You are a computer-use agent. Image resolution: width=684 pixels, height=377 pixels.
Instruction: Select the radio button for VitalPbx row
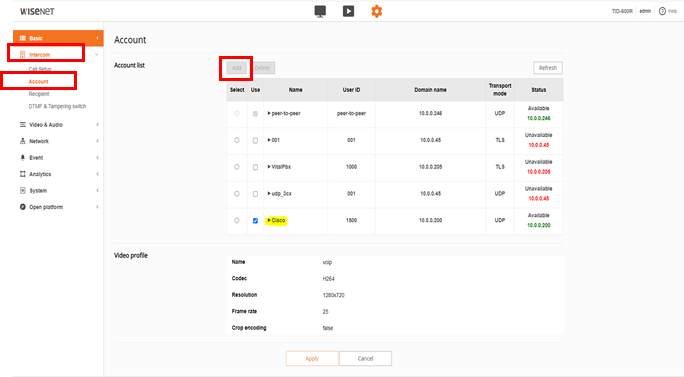point(237,167)
